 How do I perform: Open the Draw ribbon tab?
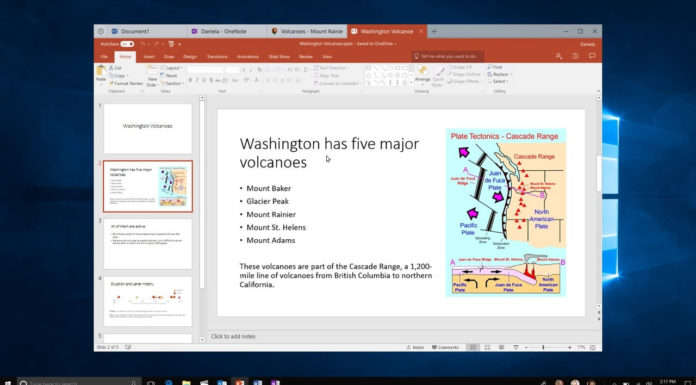tap(169, 57)
